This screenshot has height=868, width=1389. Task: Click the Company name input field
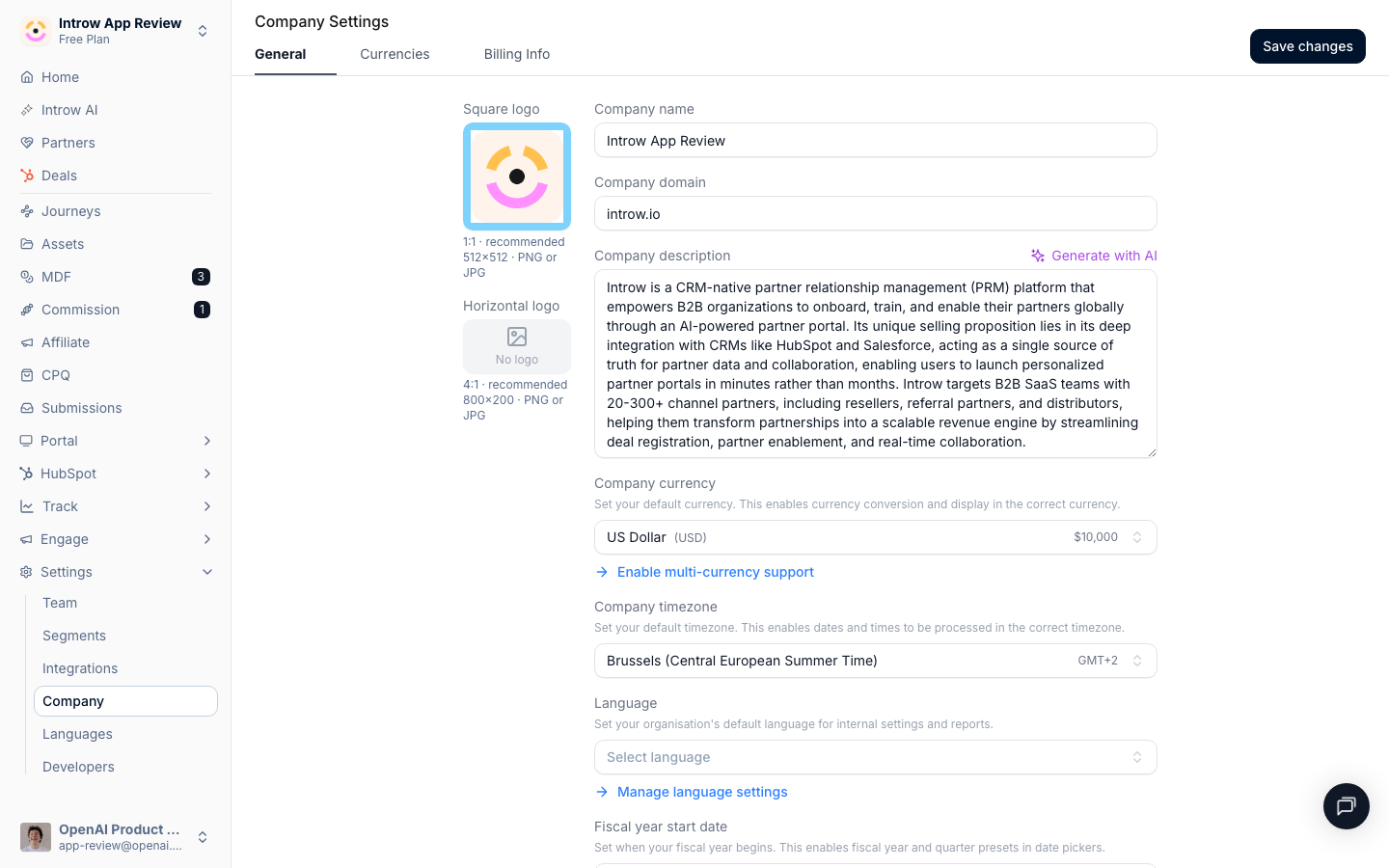point(876,140)
